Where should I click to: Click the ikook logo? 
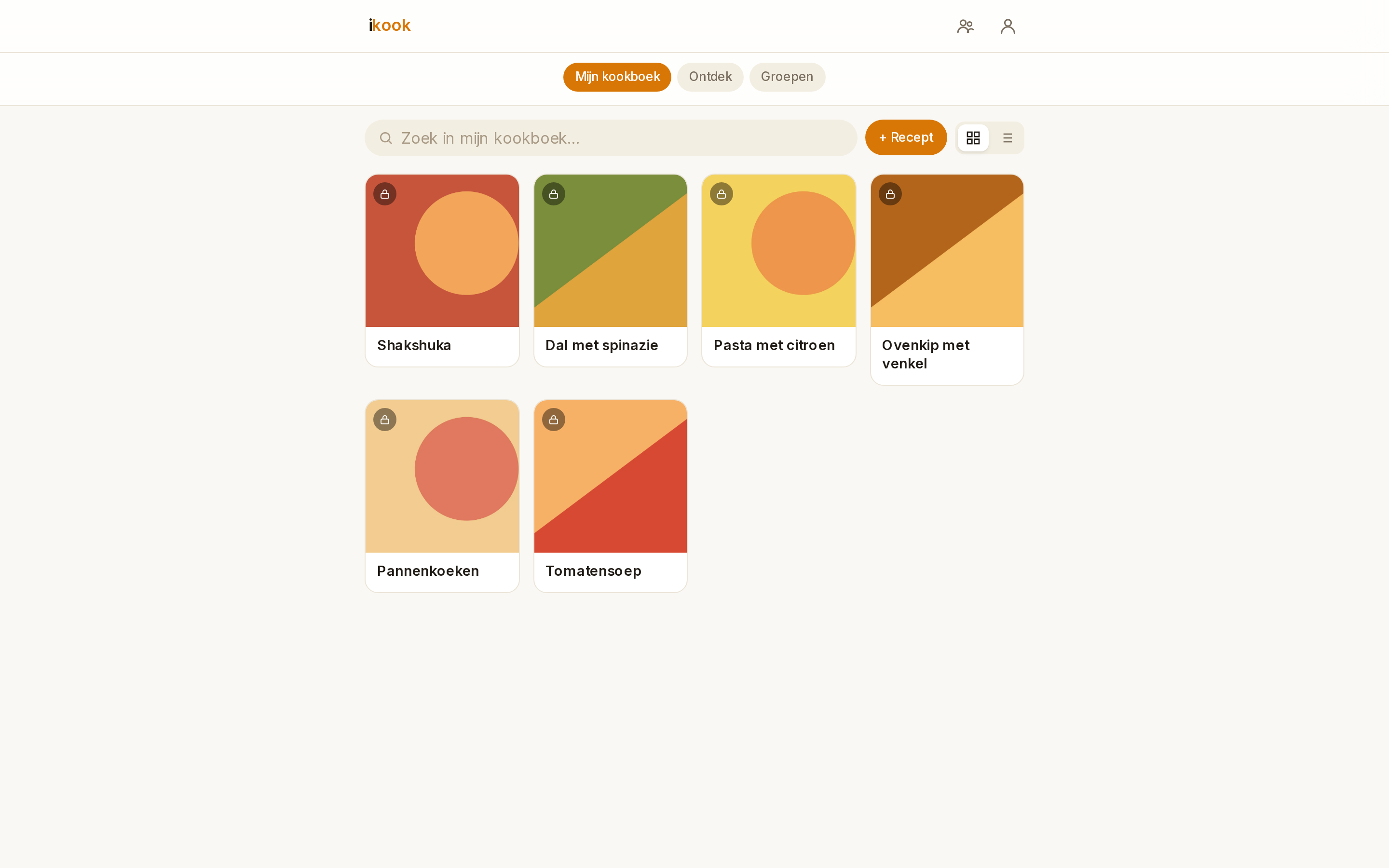pos(390,26)
